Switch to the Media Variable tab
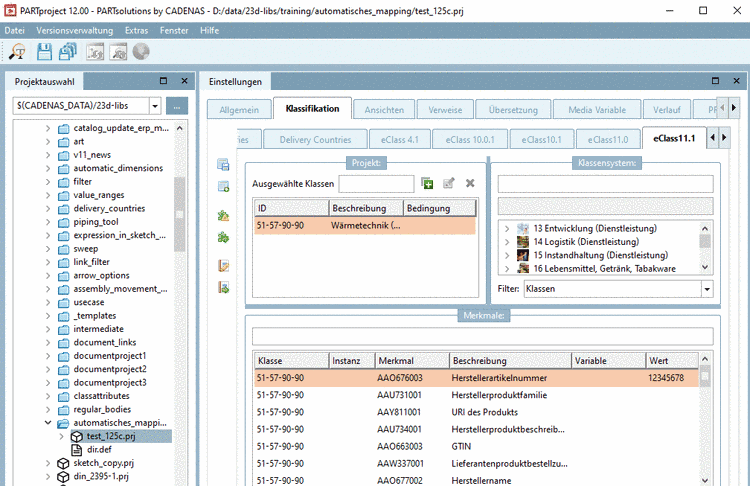Image resolution: width=750 pixels, height=486 pixels. [x=597, y=110]
